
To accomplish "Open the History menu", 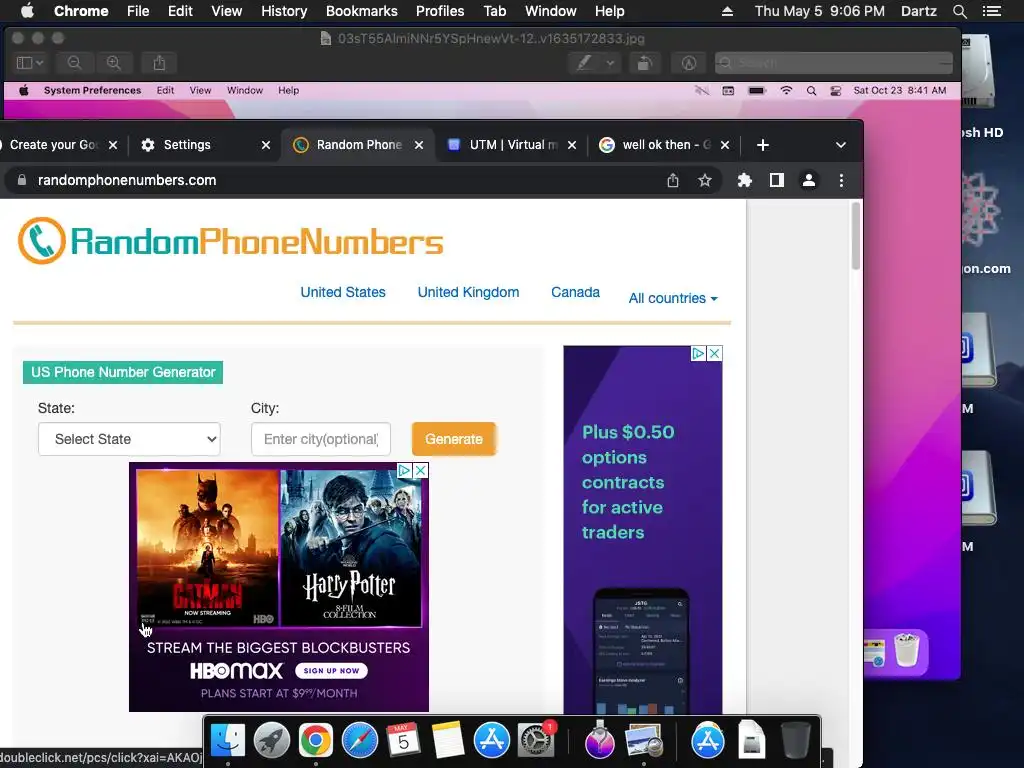I will click(284, 11).
